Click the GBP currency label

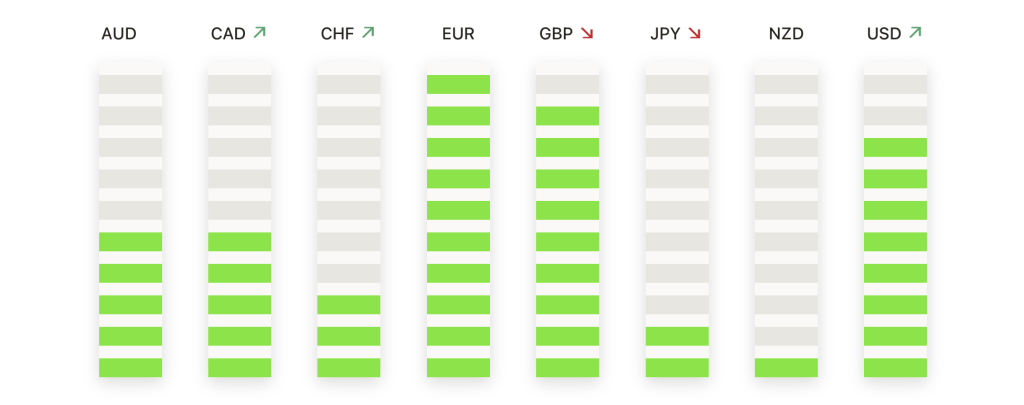[x=556, y=34]
